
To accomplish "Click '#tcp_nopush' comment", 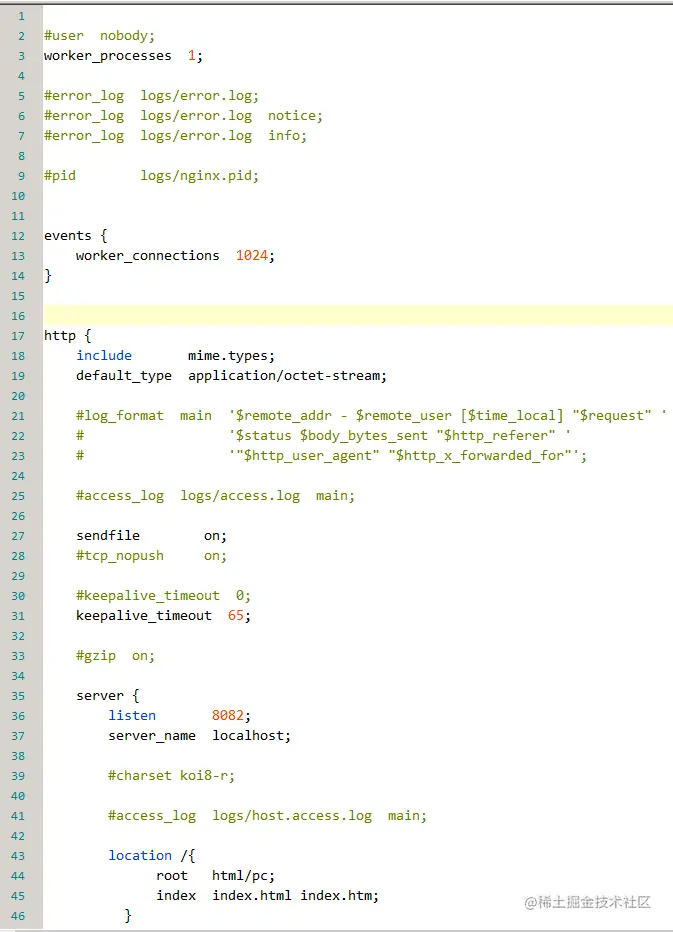I will 119,556.
